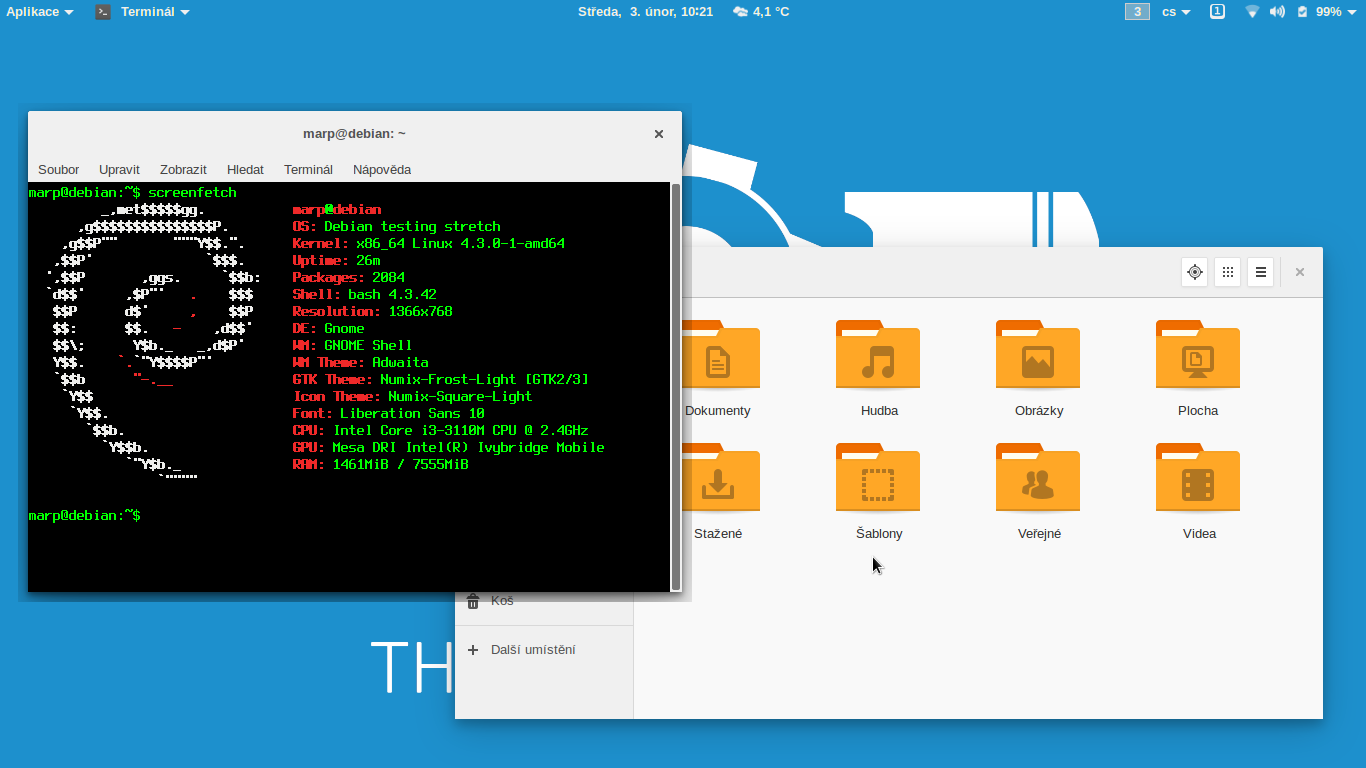Click the 'OS: Debian testing stretch' line
The width and height of the screenshot is (1366, 768).
pos(396,227)
